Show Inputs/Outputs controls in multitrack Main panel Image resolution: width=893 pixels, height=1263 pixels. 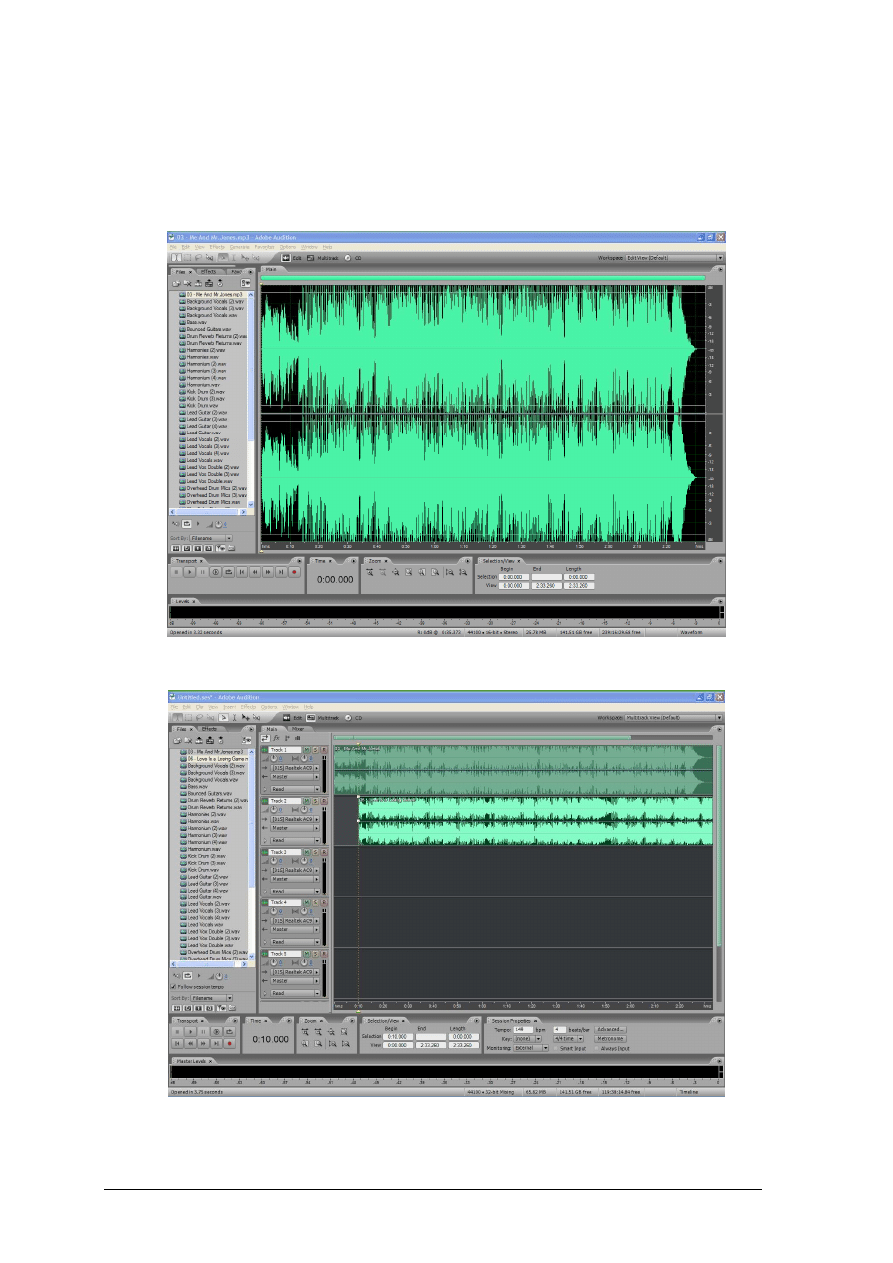pos(265,738)
